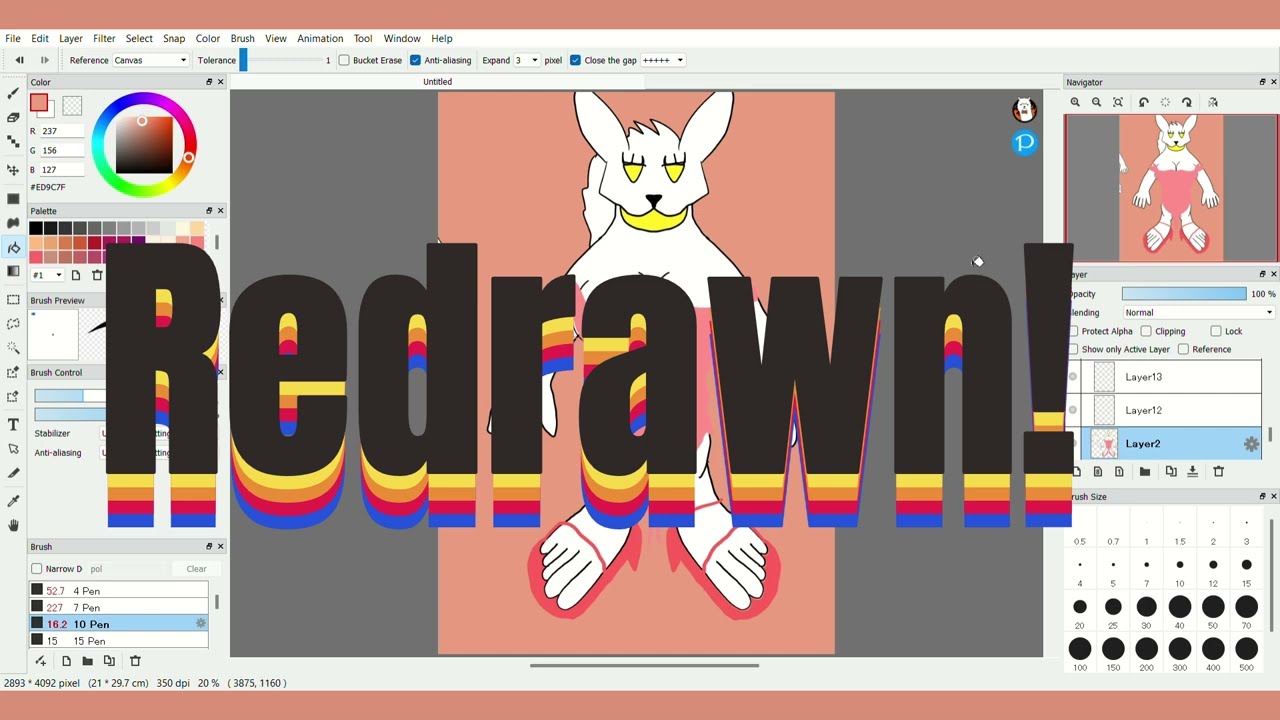
Task: Rotate canvas right in Navigator
Action: tap(1187, 102)
